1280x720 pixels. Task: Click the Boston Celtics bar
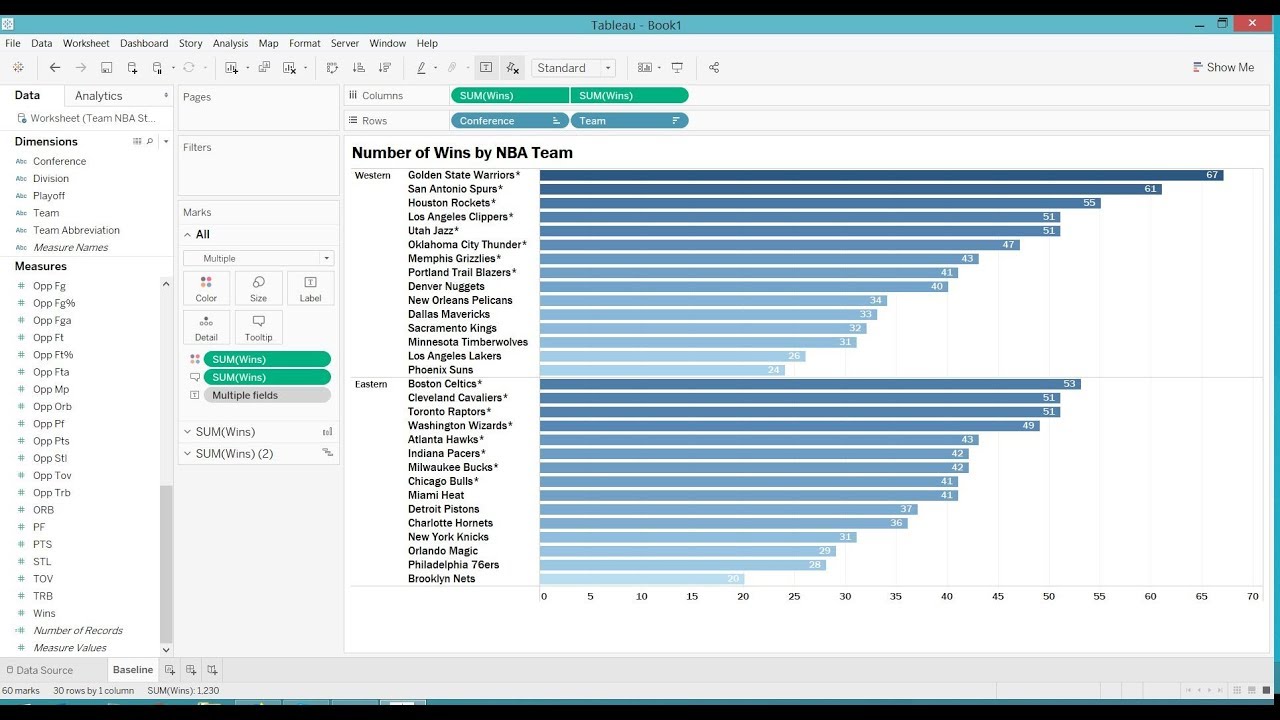[x=810, y=384]
